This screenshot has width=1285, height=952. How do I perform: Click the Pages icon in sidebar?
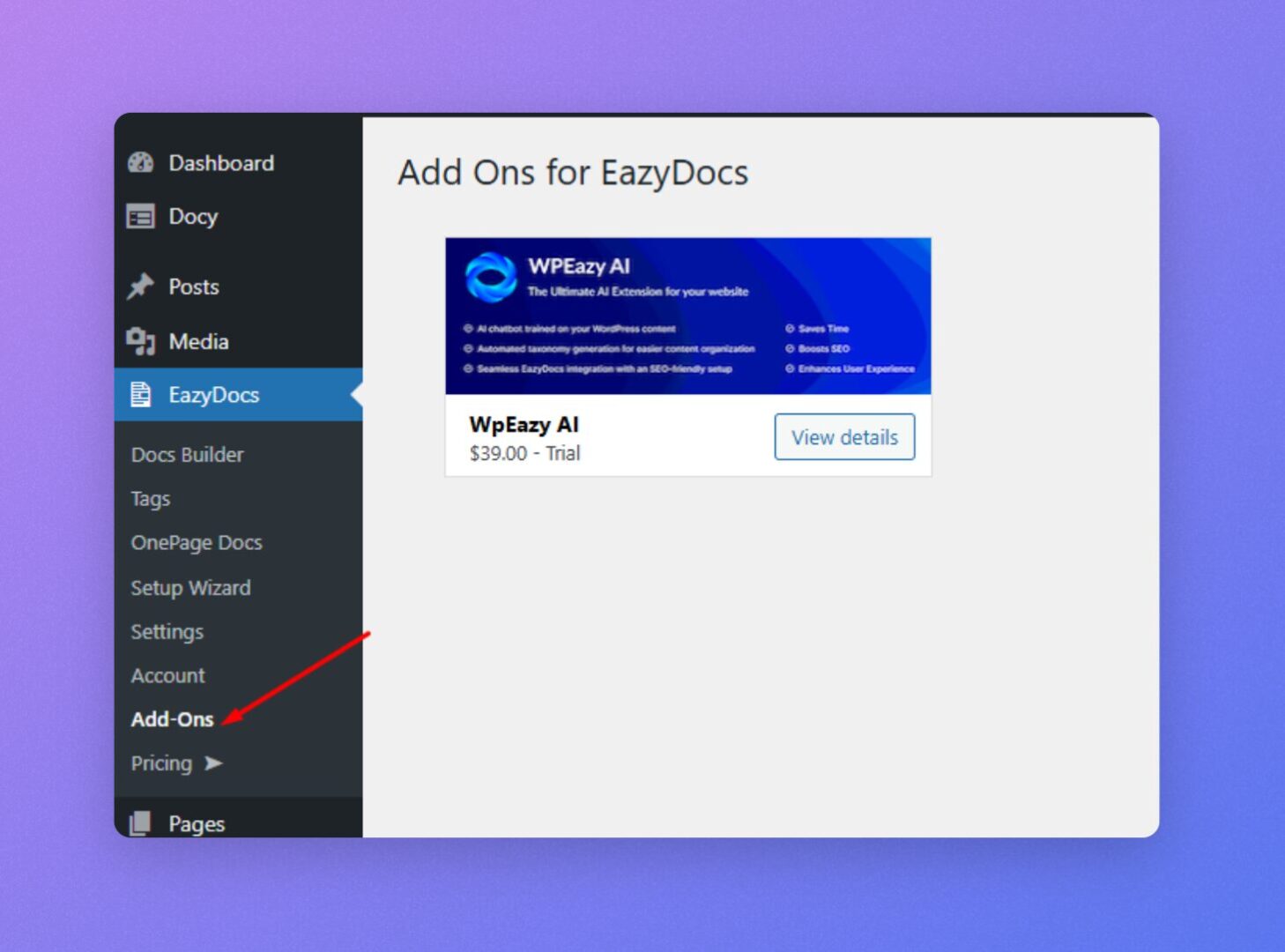(x=141, y=823)
